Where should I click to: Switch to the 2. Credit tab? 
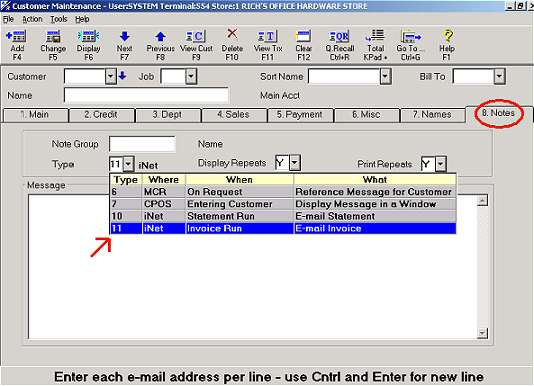click(101, 115)
